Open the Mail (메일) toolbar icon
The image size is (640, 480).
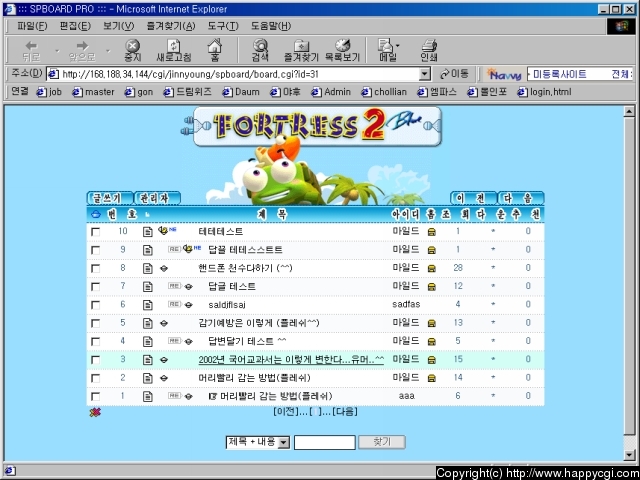click(388, 50)
